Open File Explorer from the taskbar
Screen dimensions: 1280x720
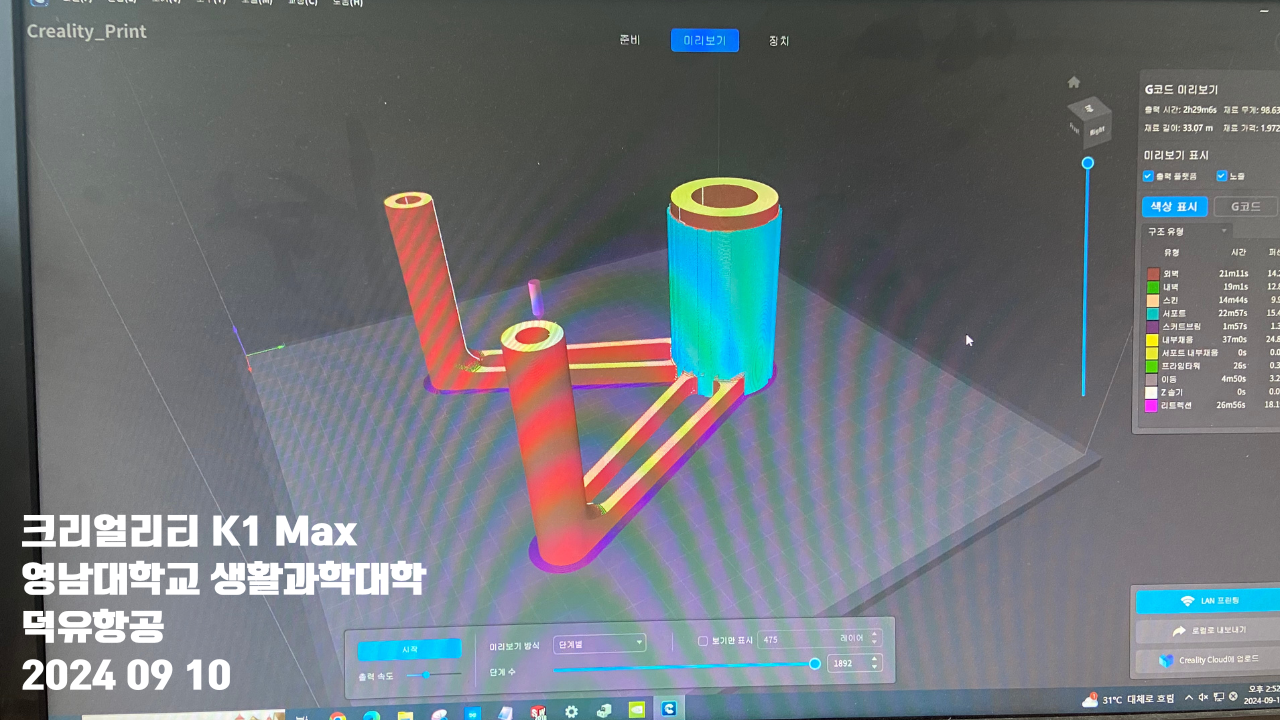click(x=405, y=716)
